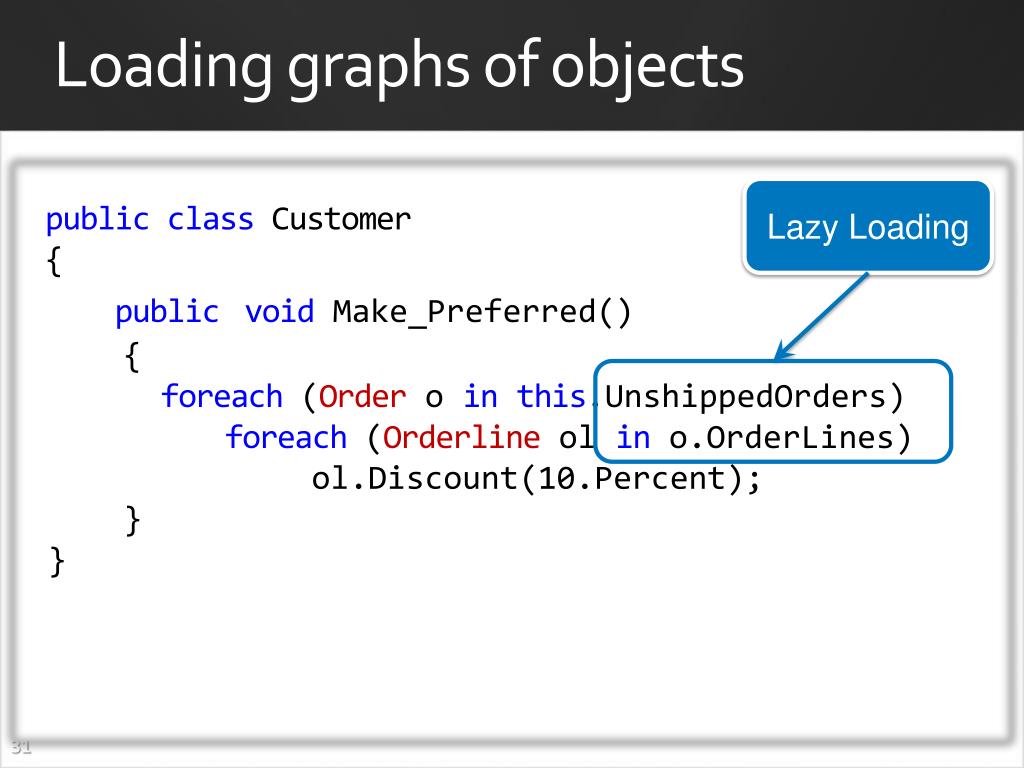
Task: Click the red Orderline type keyword
Action: 461,437
